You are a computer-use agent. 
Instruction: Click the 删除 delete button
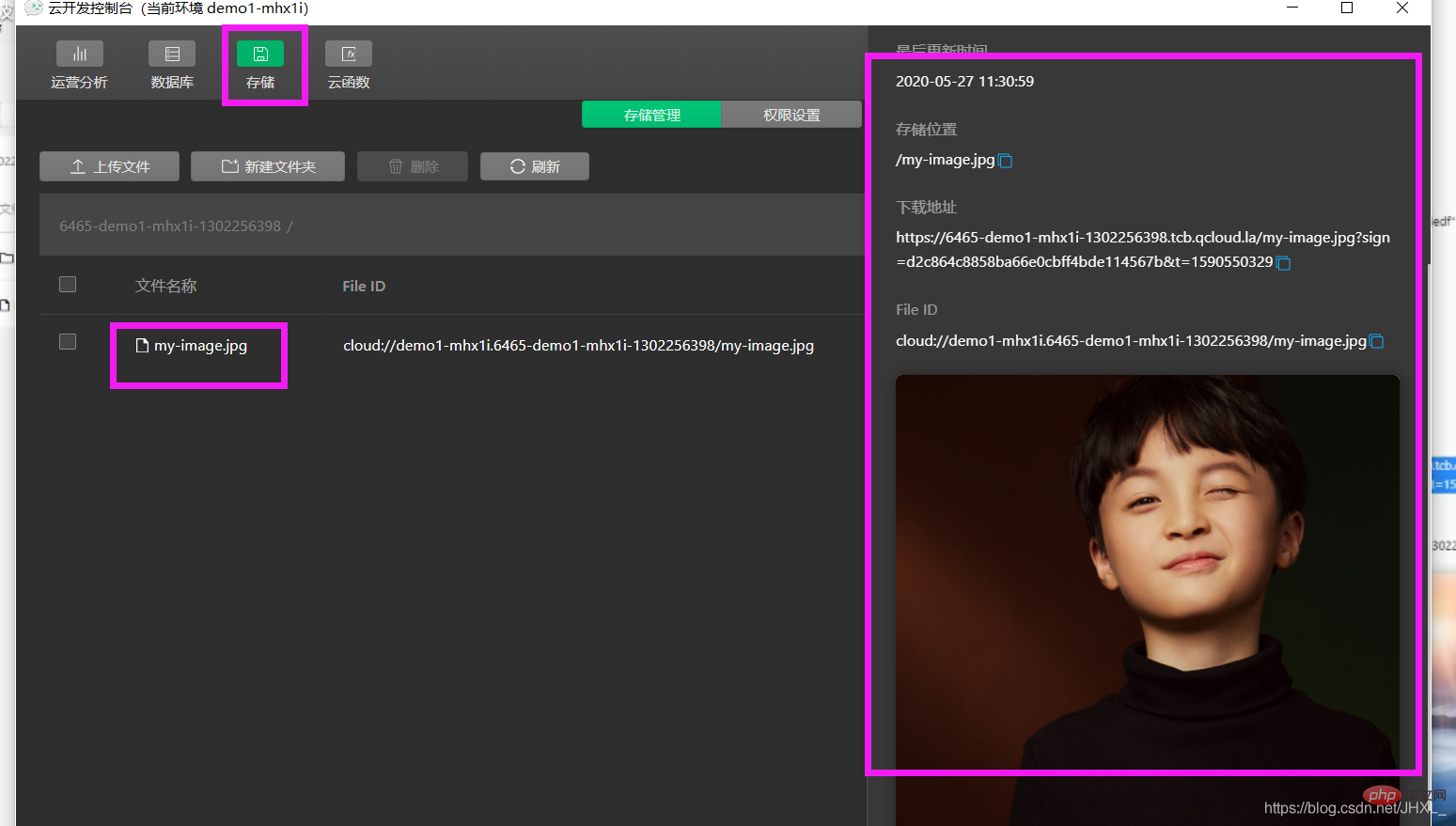413,166
